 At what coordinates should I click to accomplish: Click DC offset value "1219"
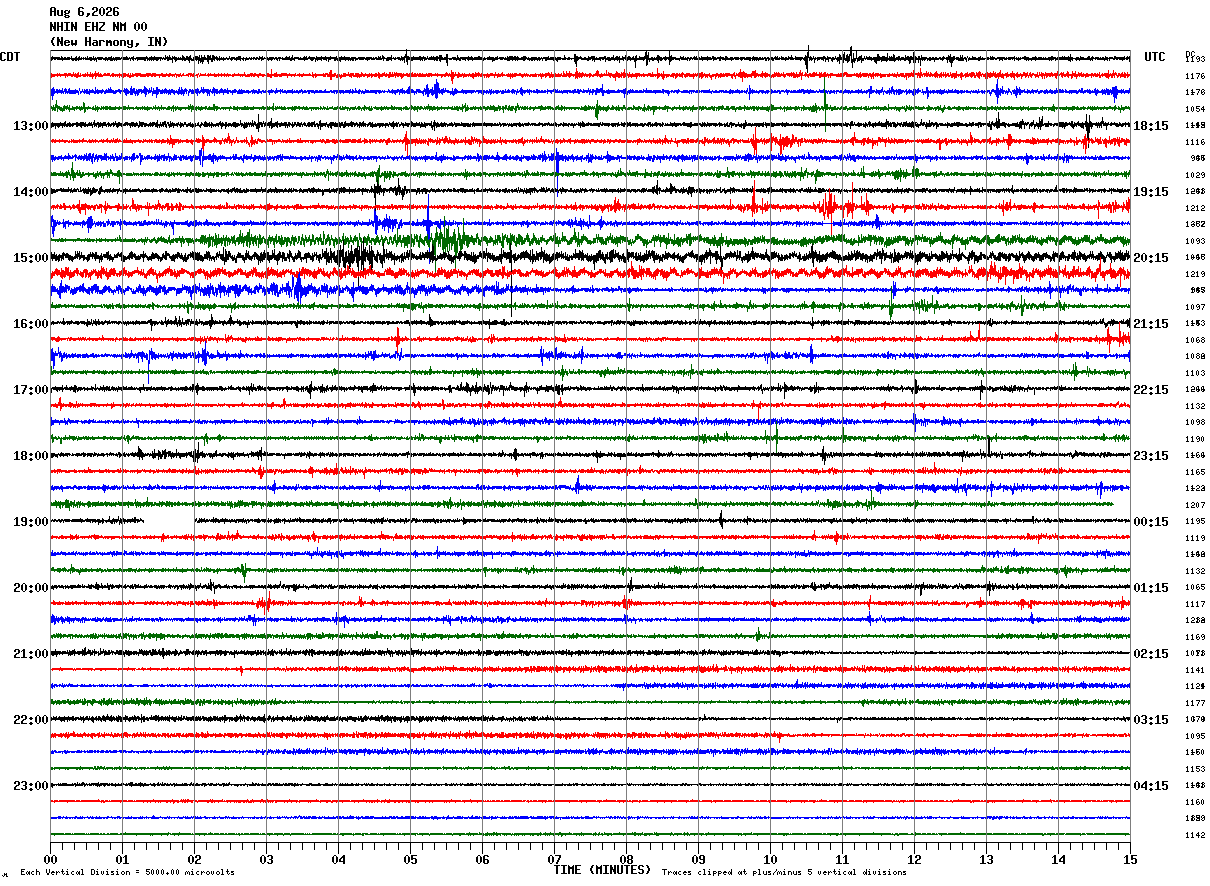[x=1195, y=274]
